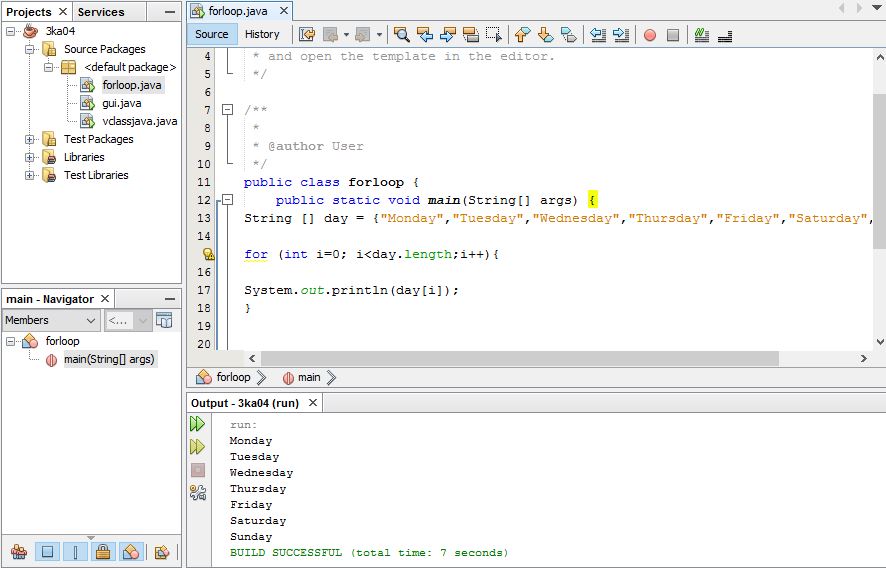Toggle Show Non-Public Members lock filter

[x=103, y=551]
